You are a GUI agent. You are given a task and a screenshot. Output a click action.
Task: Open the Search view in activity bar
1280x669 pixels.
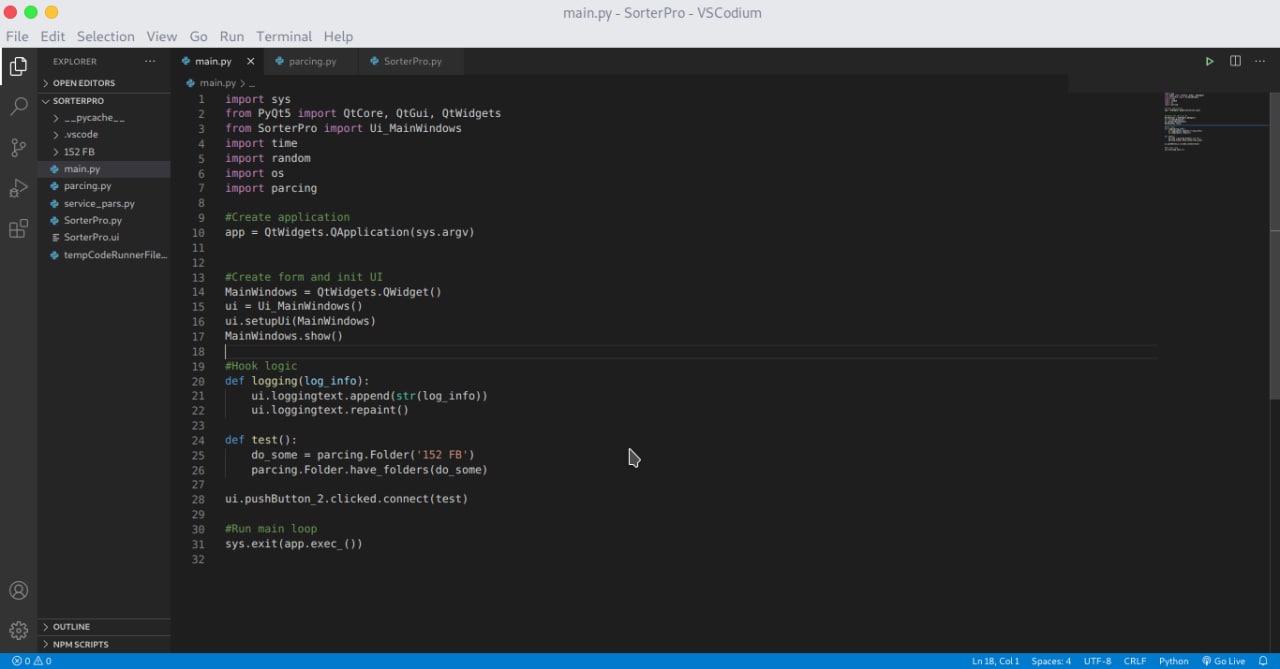[x=18, y=106]
